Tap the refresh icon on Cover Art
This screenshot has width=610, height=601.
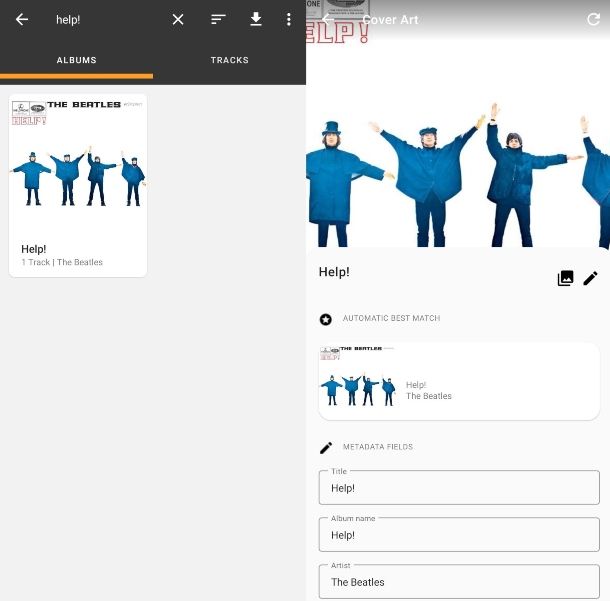[x=593, y=19]
